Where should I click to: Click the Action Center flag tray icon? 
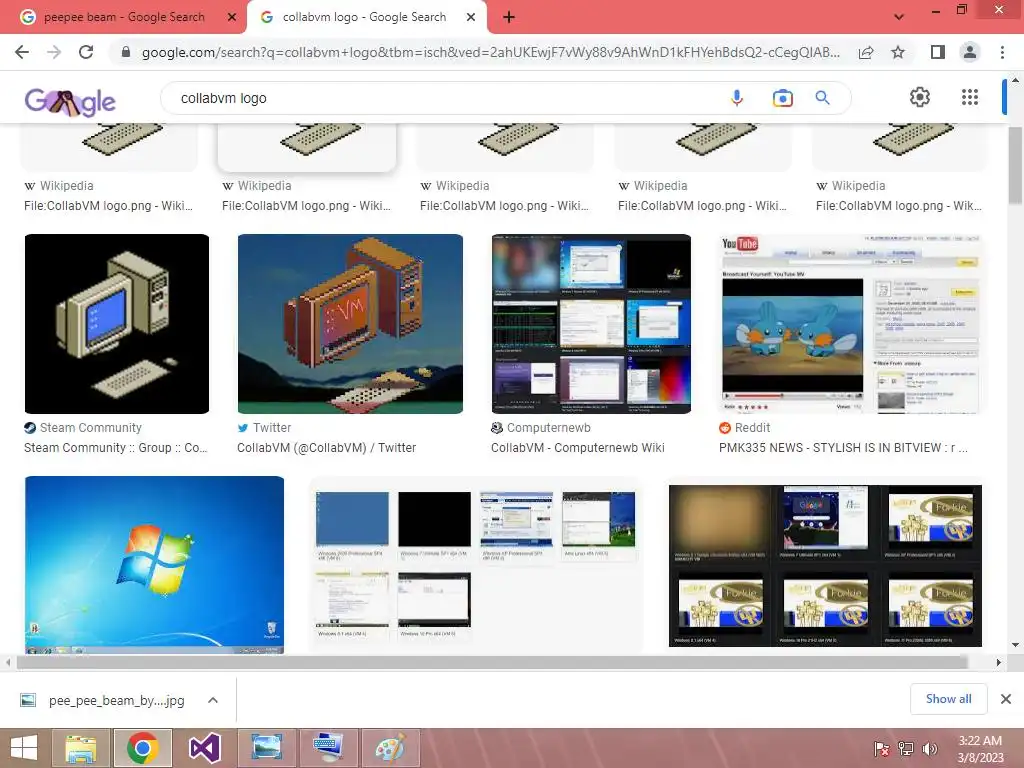click(x=881, y=748)
